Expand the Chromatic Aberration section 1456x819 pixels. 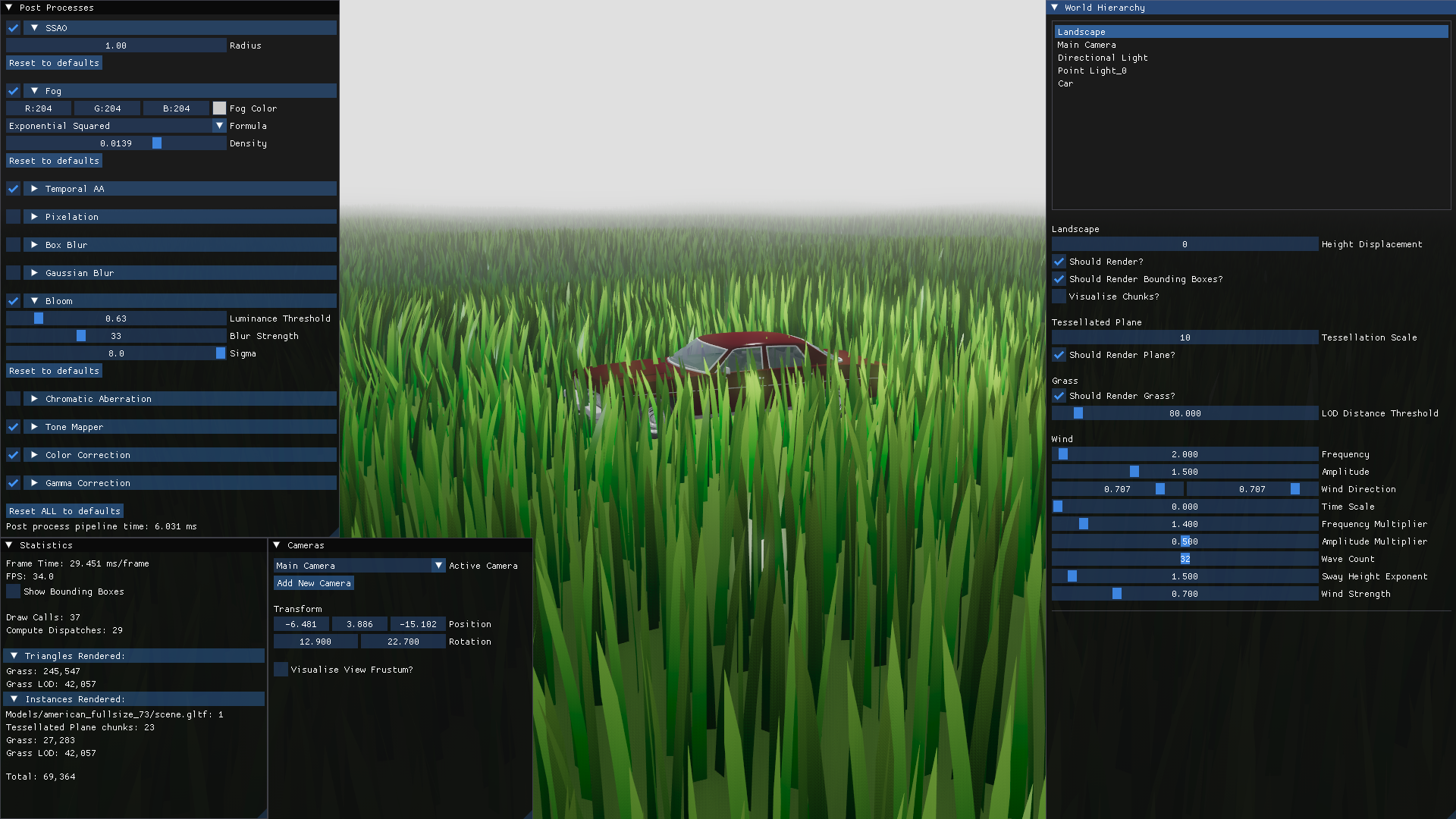click(x=34, y=399)
